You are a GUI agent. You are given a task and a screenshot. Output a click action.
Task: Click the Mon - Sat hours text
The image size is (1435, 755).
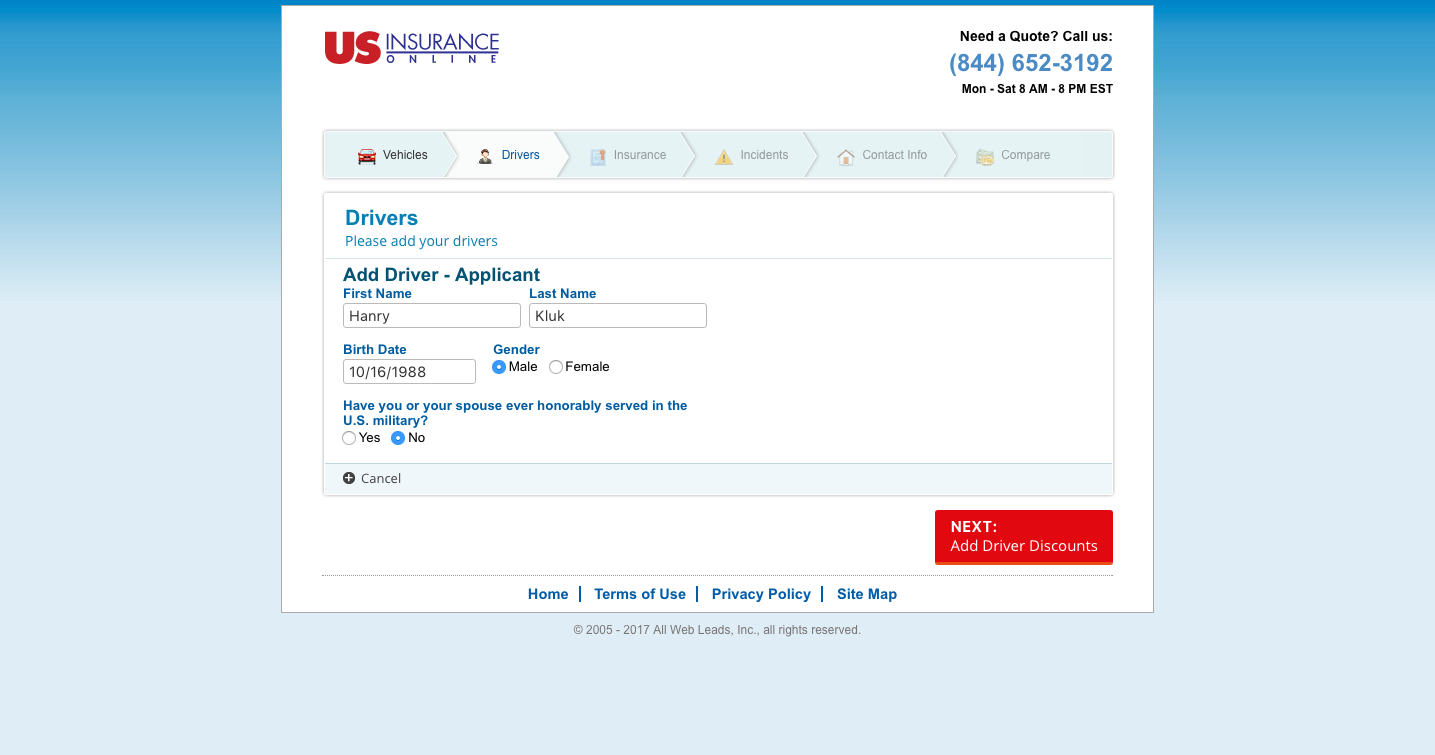point(1037,89)
